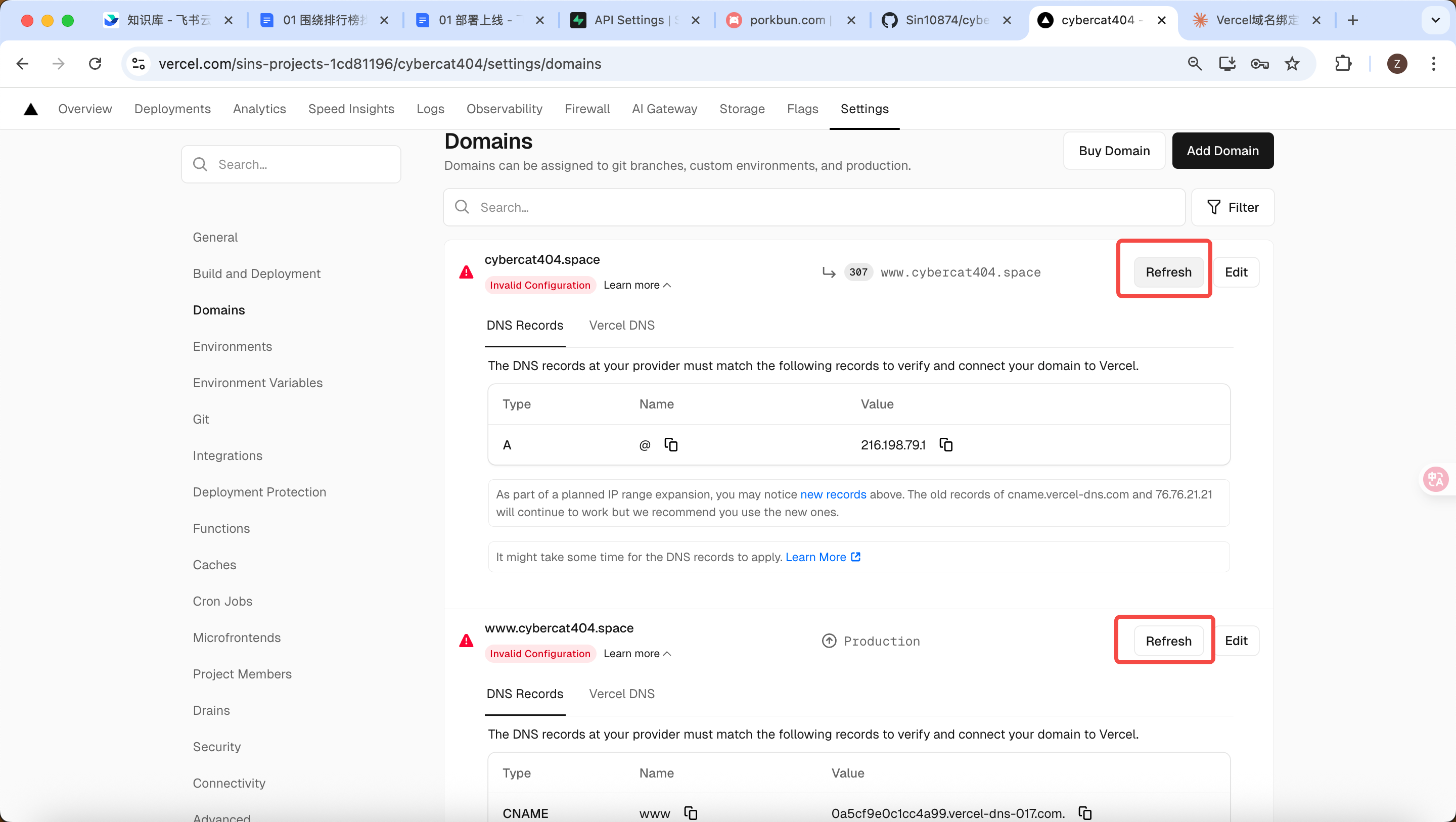The width and height of the screenshot is (1456, 822).
Task: Open the Filter options
Action: tap(1232, 207)
